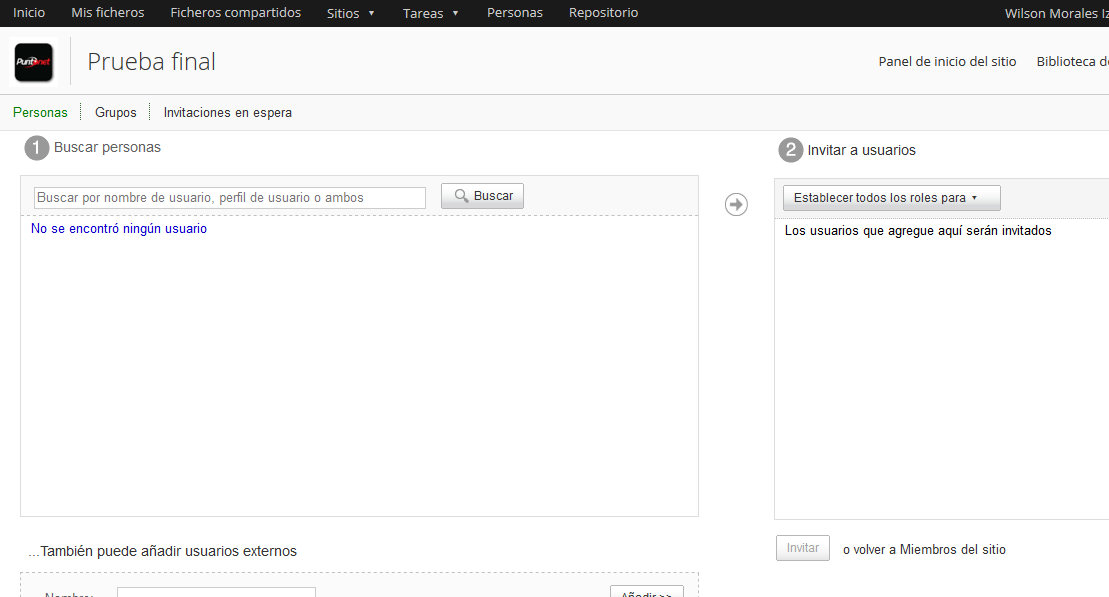Select the green Personas sub-tab
Screen dimensions: 1109x597
(x=40, y=112)
